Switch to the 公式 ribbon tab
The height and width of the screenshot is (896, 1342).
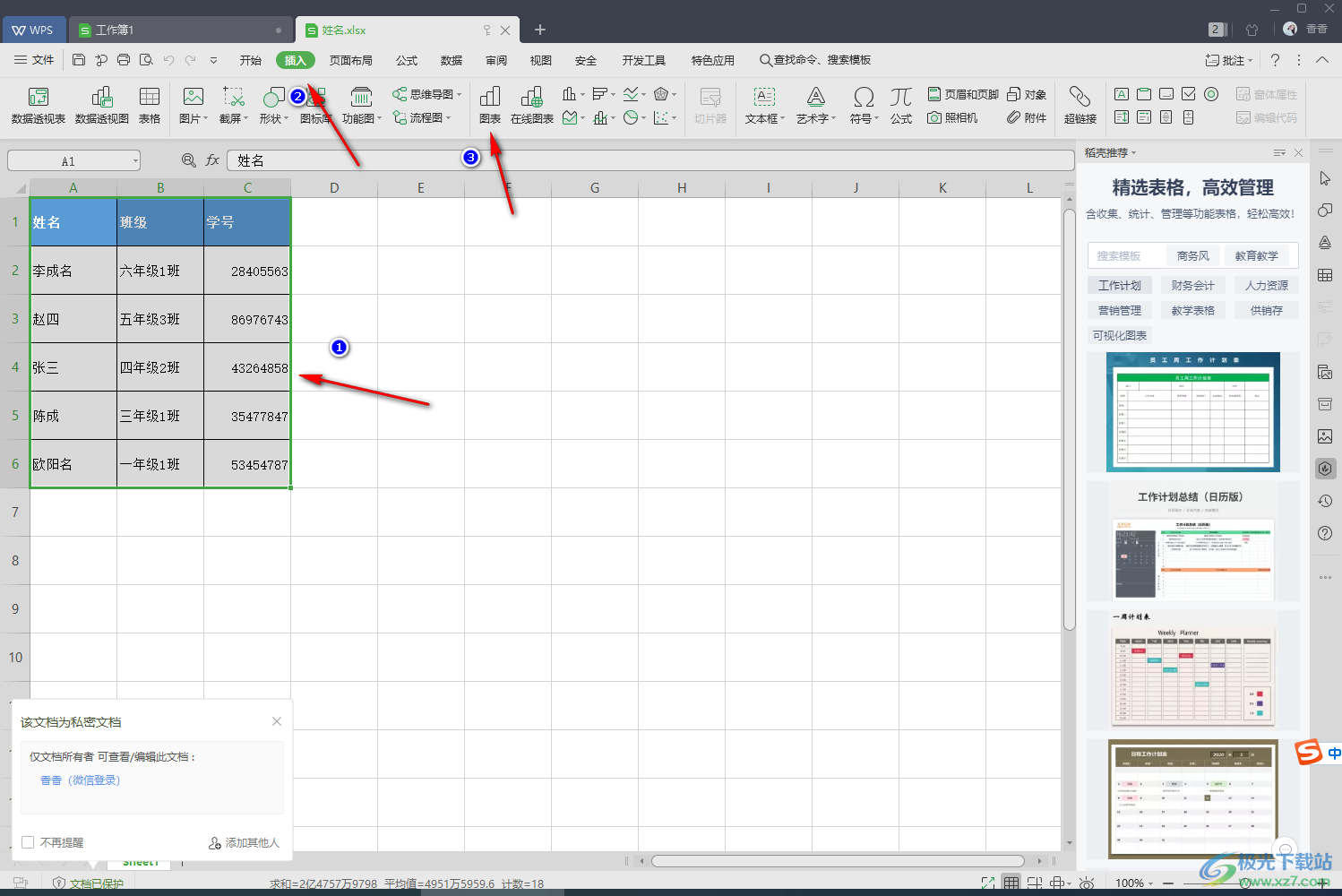[407, 60]
